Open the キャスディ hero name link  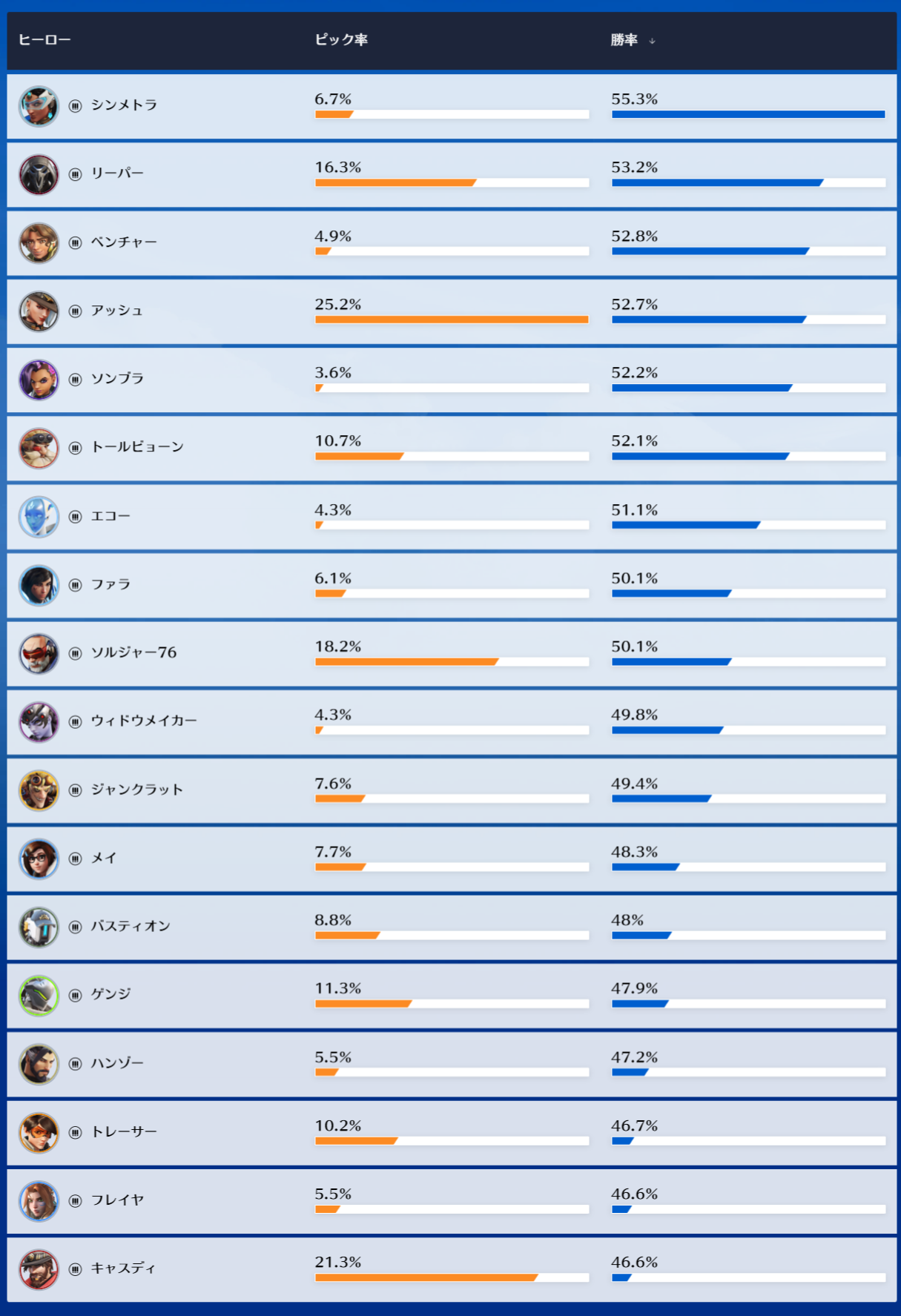[x=123, y=1269]
